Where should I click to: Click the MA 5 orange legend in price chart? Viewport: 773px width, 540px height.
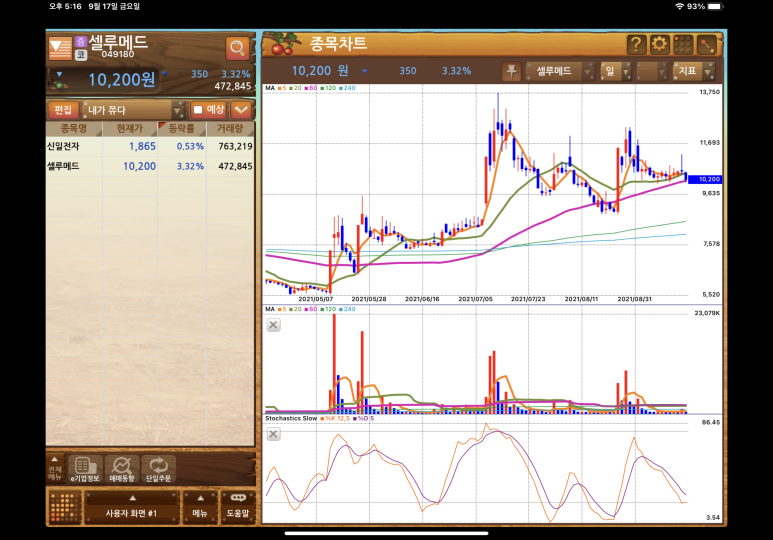click(x=282, y=88)
